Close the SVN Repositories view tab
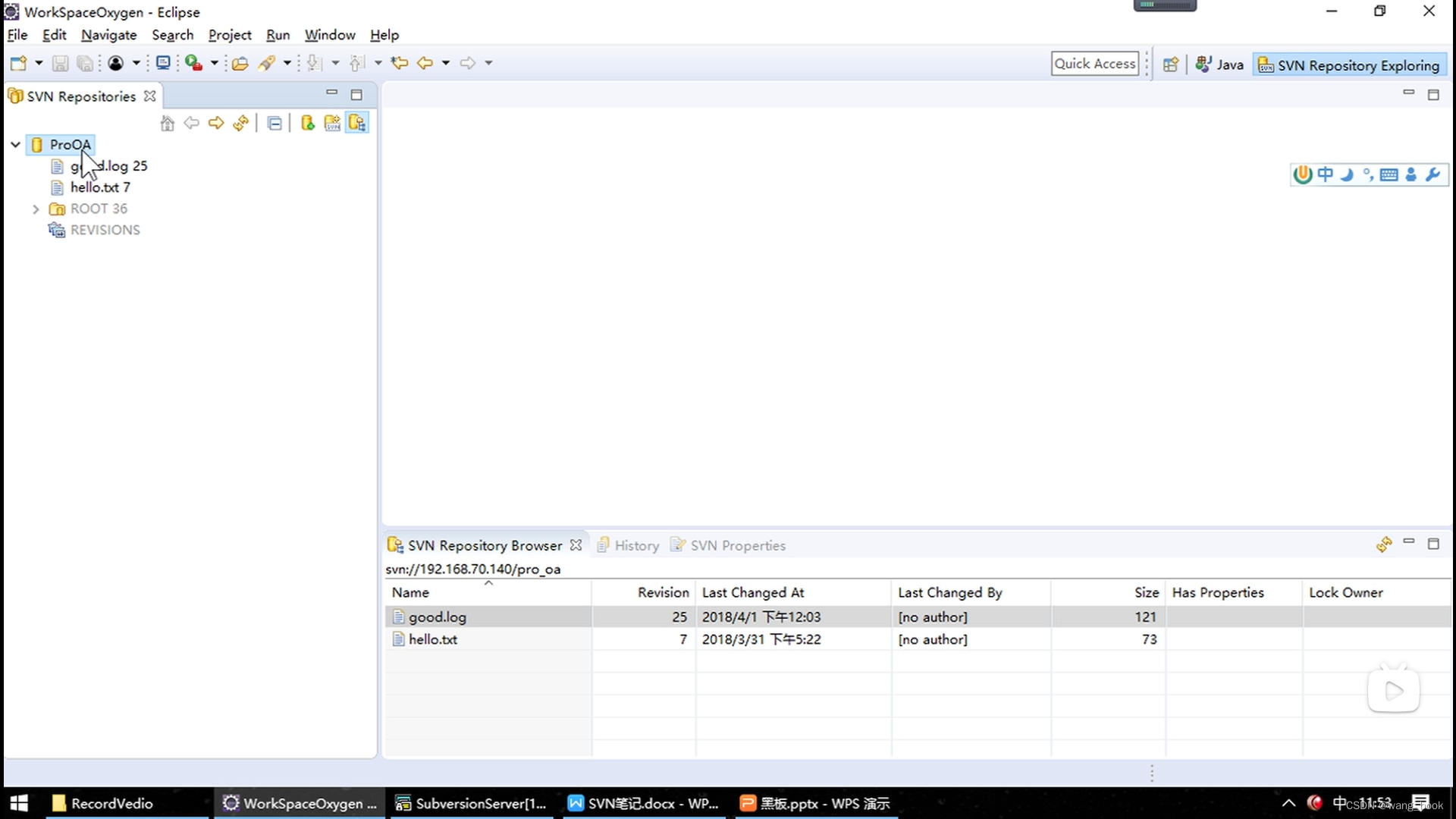Image resolution: width=1456 pixels, height=819 pixels. coord(150,96)
